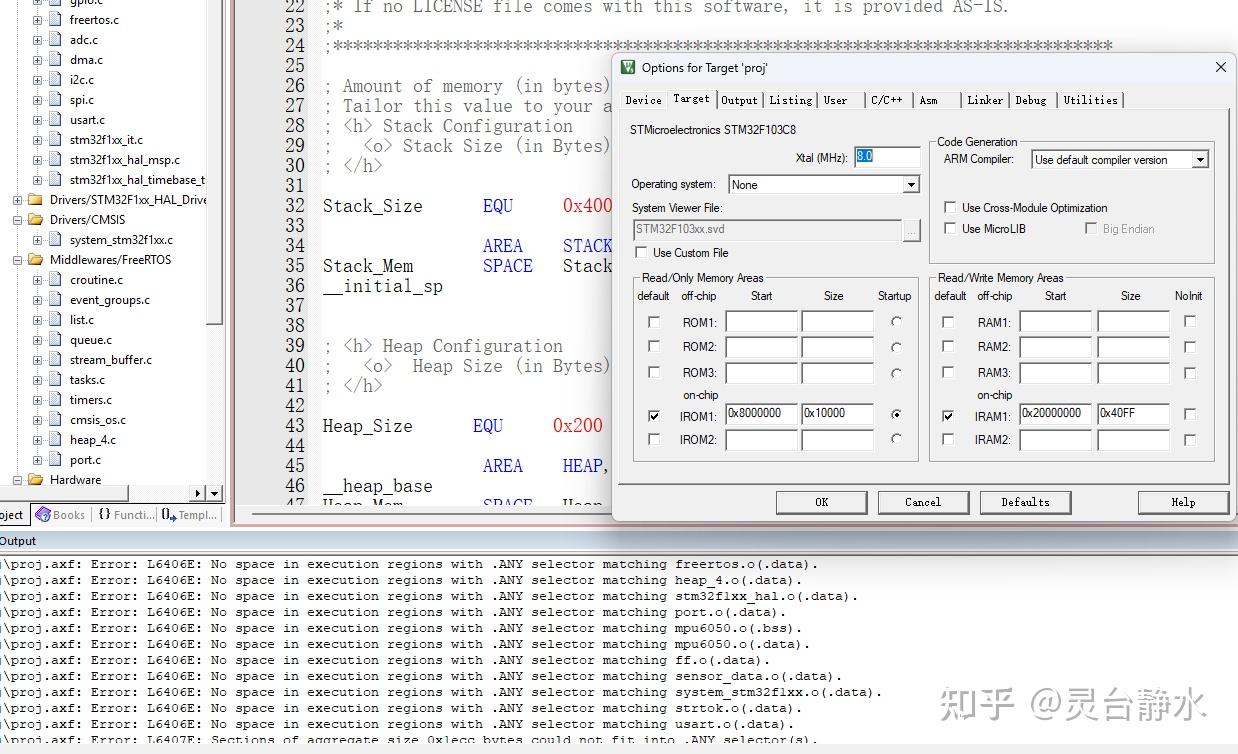Switch to the C/C++ tab
1238x754 pixels.
887,100
